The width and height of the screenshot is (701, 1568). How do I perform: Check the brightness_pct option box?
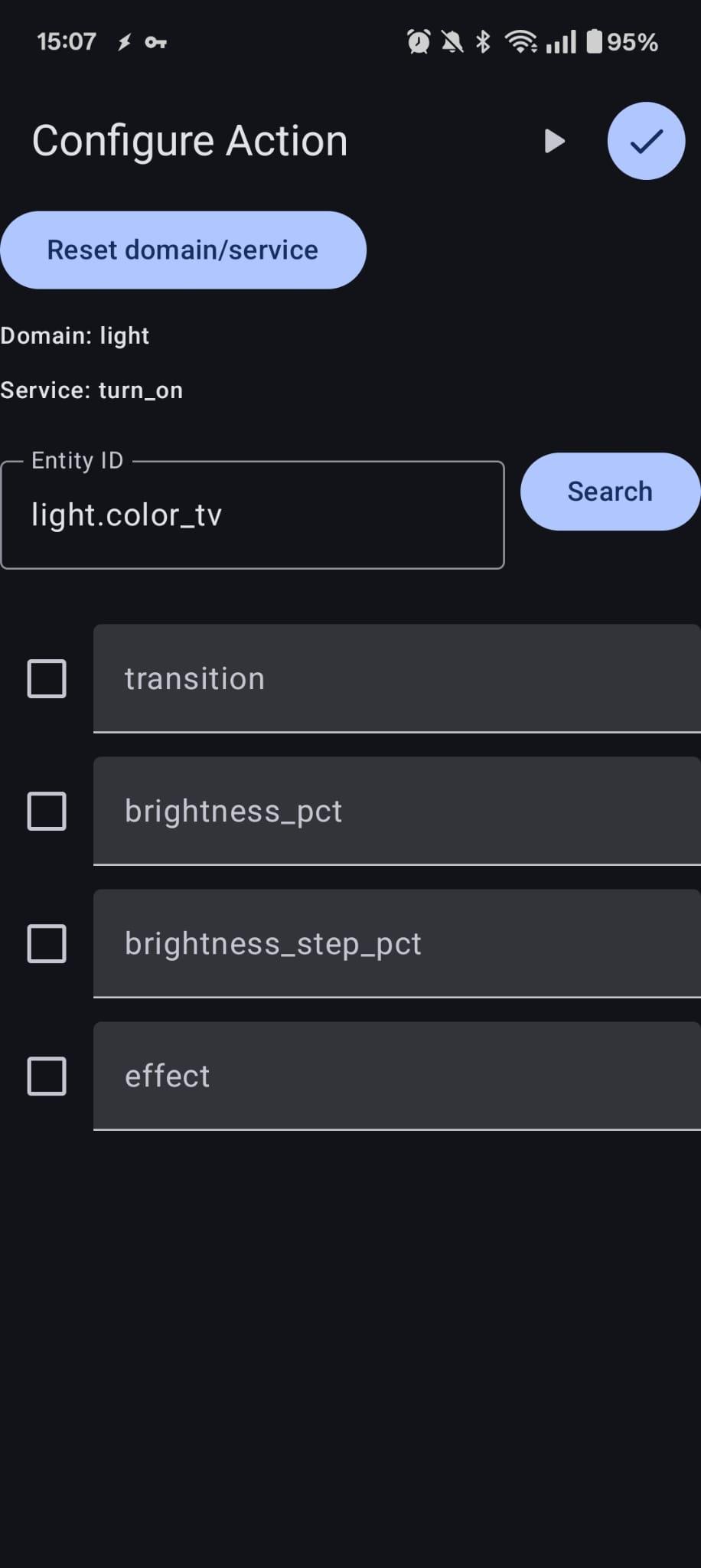pyautogui.click(x=47, y=812)
